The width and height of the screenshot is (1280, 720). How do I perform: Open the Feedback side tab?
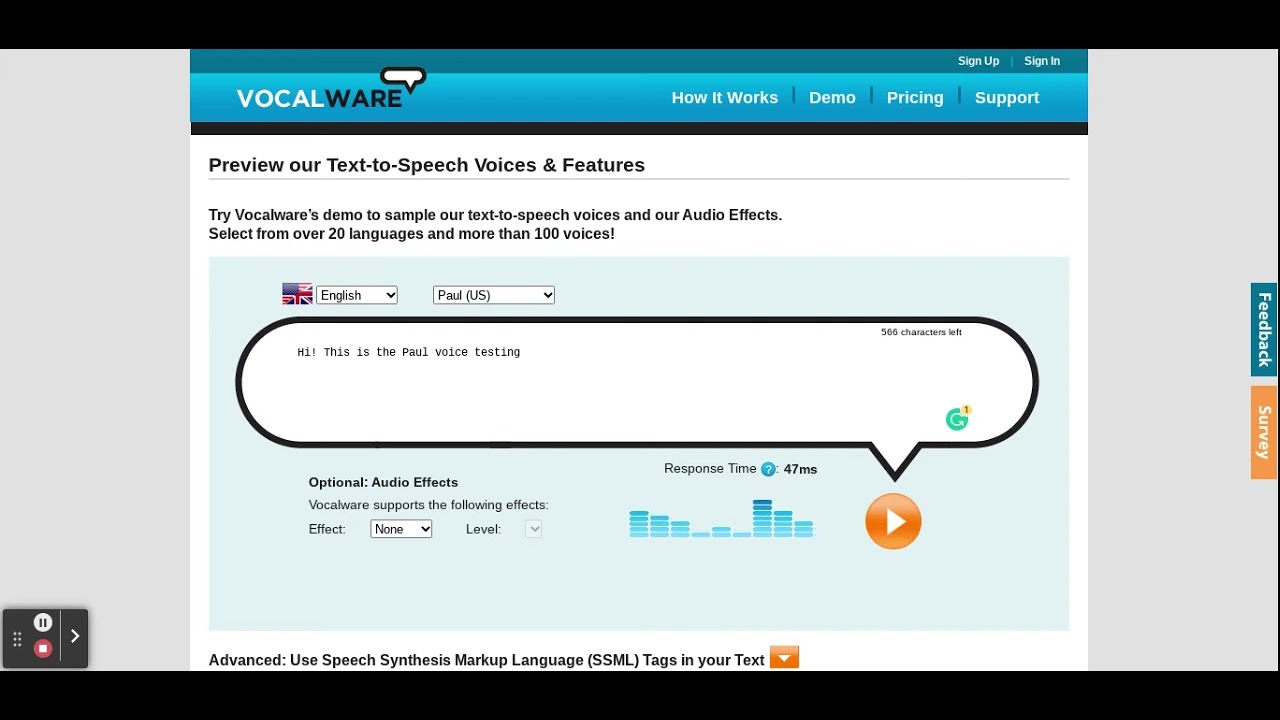(x=1264, y=329)
